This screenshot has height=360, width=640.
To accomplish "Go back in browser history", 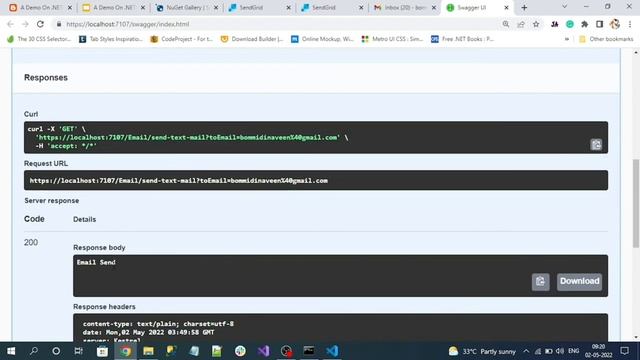I will click(10, 24).
